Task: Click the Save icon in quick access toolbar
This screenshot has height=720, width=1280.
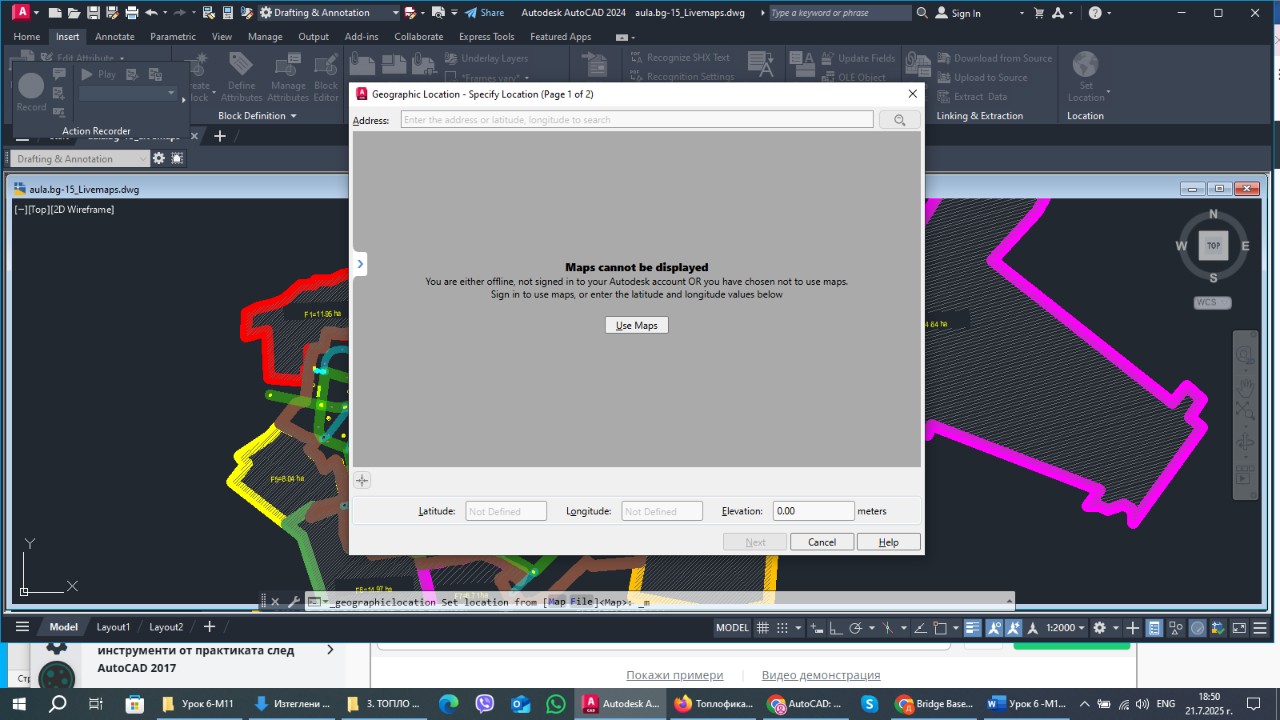Action: tap(93, 13)
